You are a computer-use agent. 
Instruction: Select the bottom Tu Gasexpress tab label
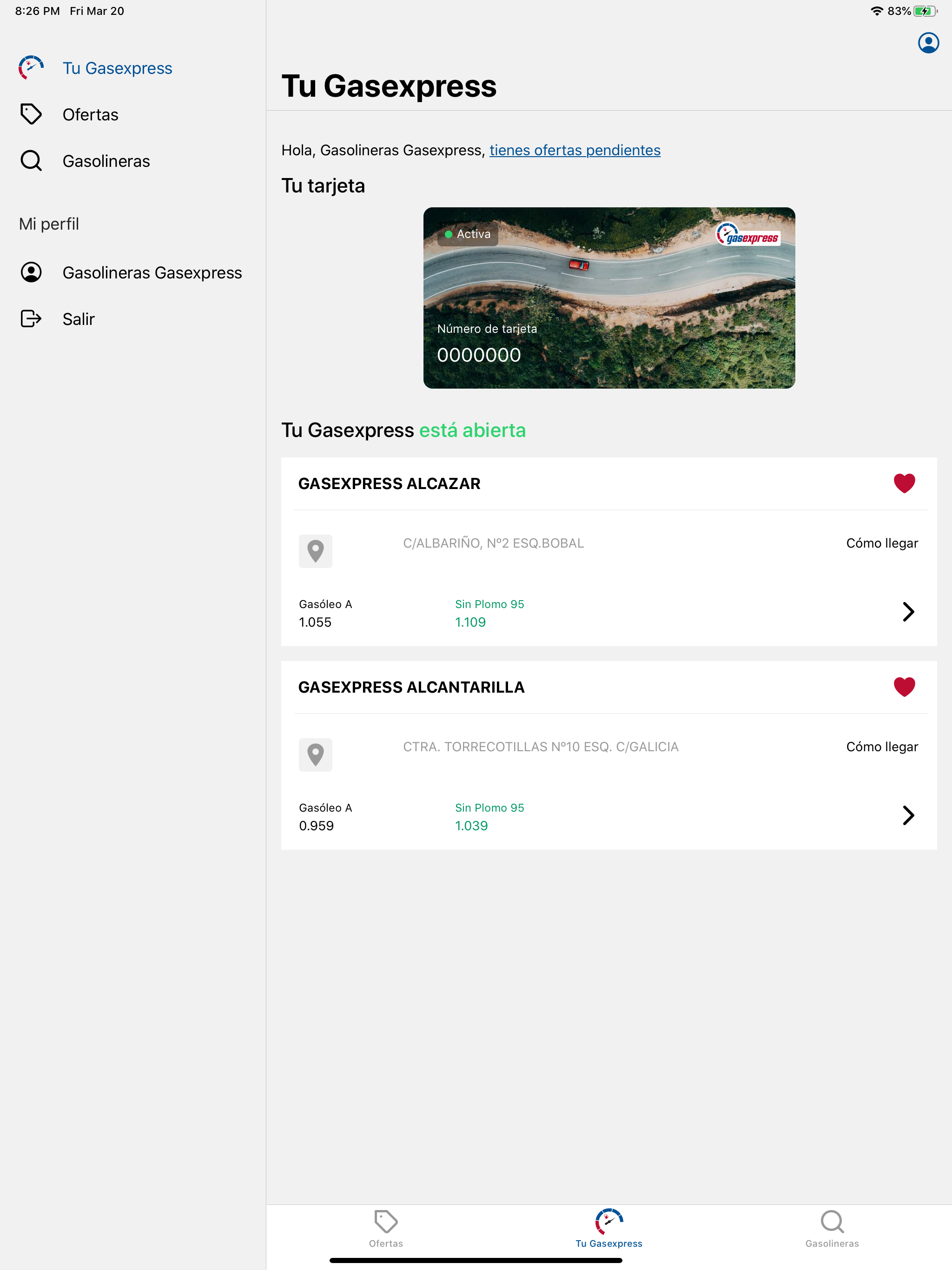(x=608, y=1243)
